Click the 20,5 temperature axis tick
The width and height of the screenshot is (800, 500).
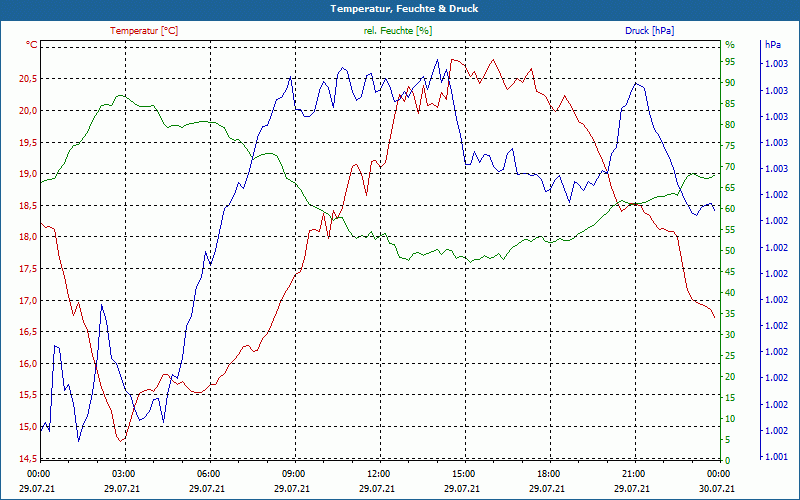coord(29,79)
